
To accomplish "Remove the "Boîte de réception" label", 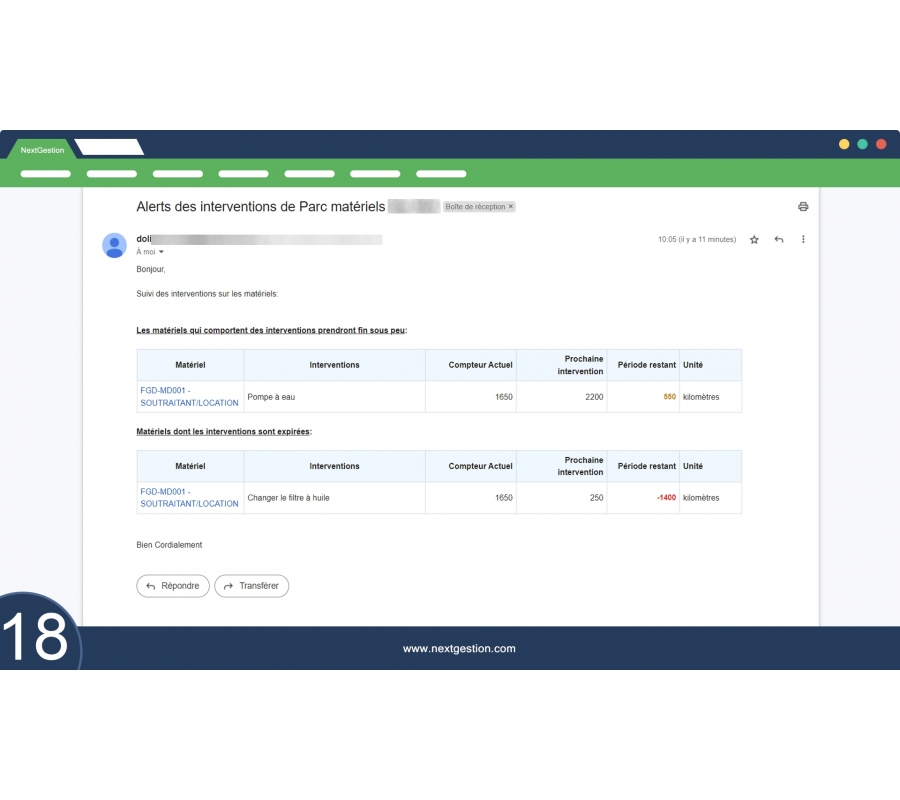I will [511, 207].
